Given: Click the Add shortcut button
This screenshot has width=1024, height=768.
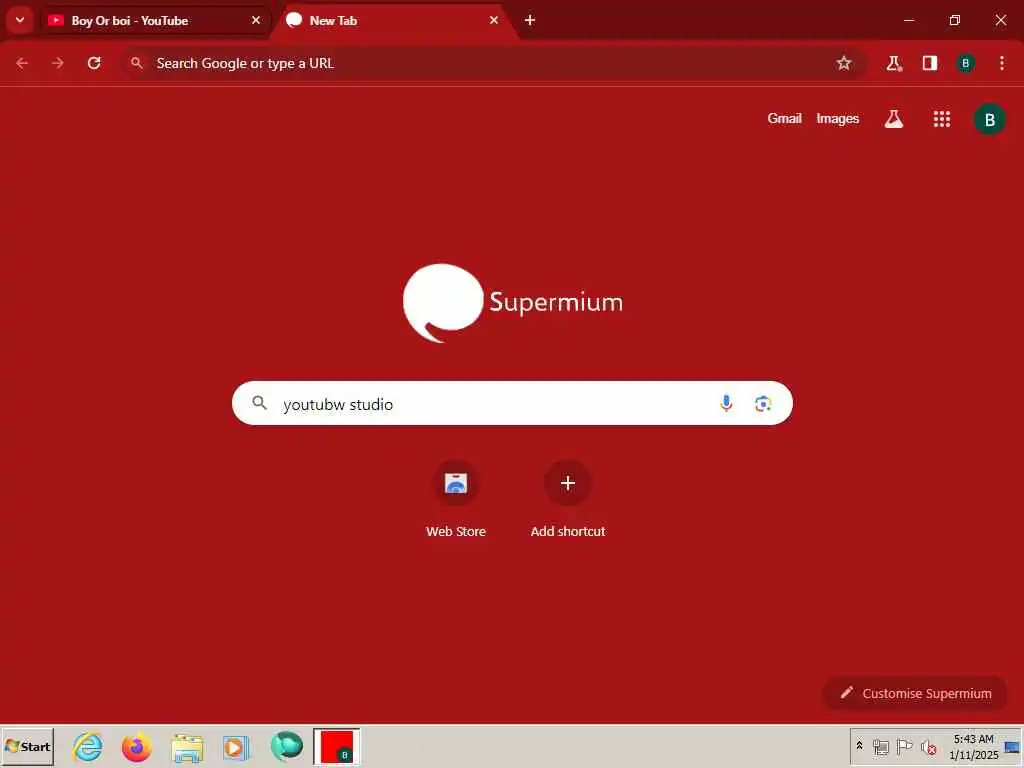Looking at the screenshot, I should click(x=568, y=500).
